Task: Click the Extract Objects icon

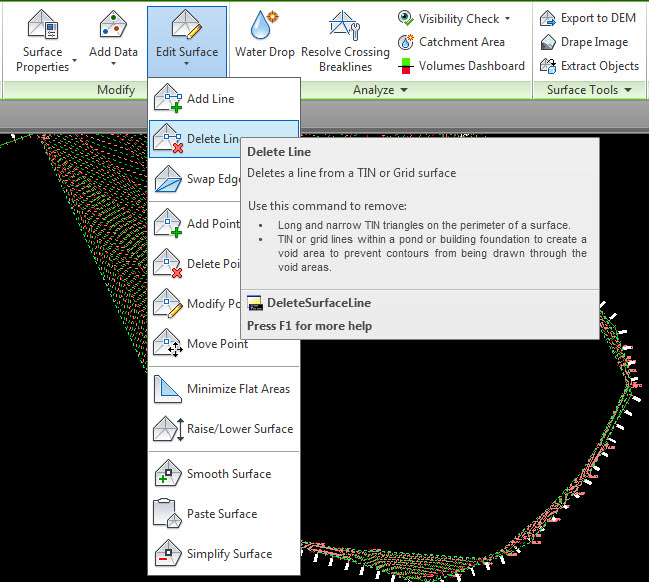Action: [x=548, y=66]
